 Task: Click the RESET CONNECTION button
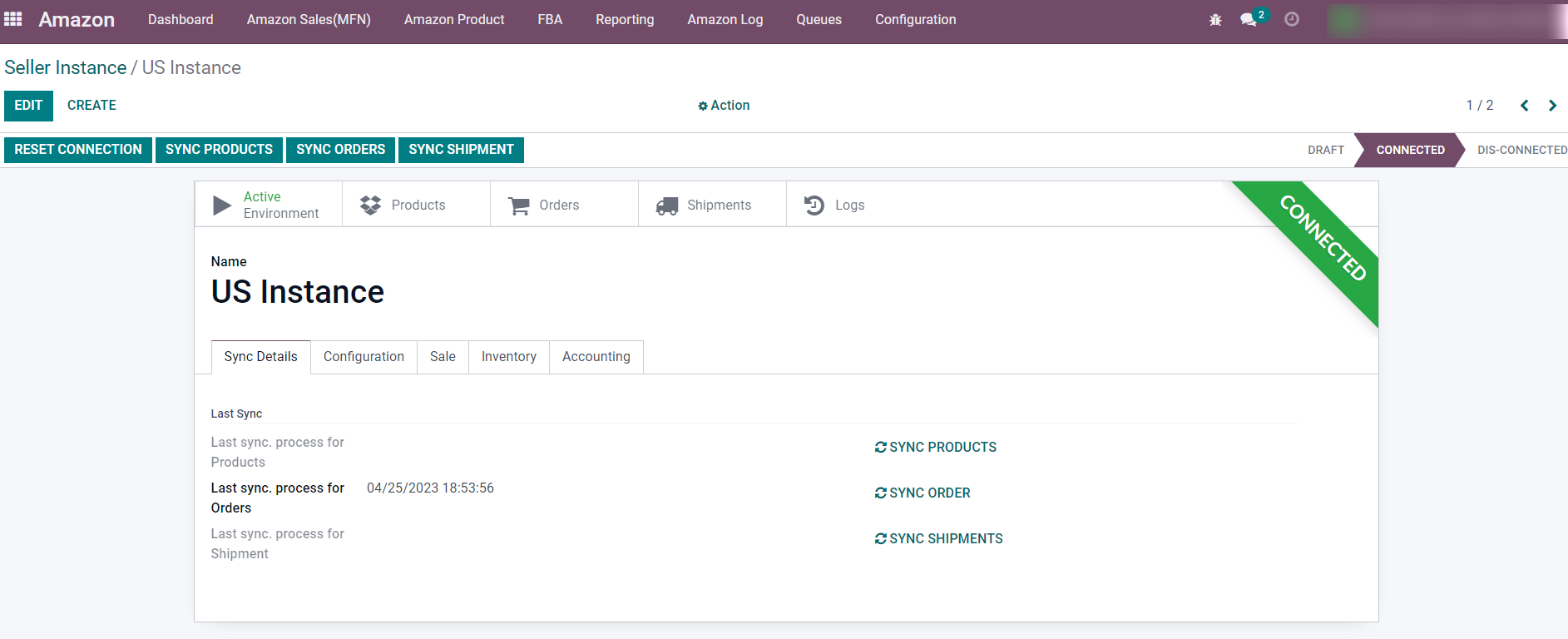pyautogui.click(x=78, y=150)
